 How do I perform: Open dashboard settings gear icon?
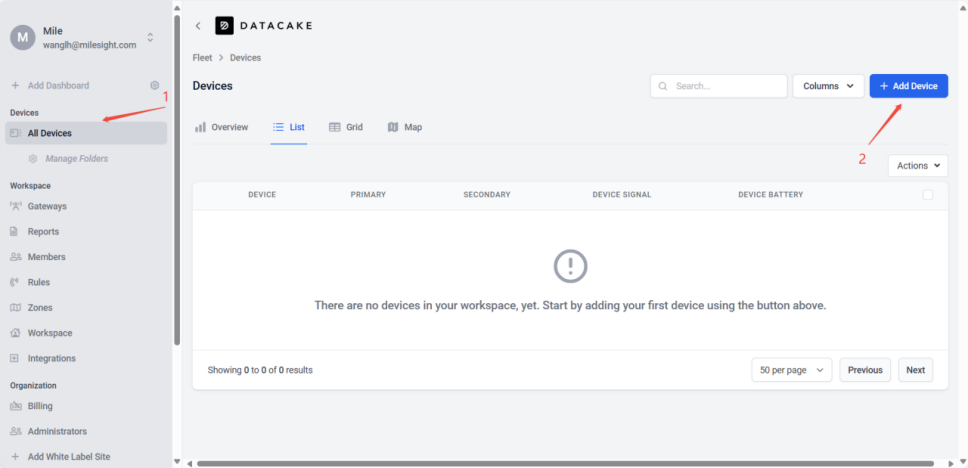[x=154, y=86]
